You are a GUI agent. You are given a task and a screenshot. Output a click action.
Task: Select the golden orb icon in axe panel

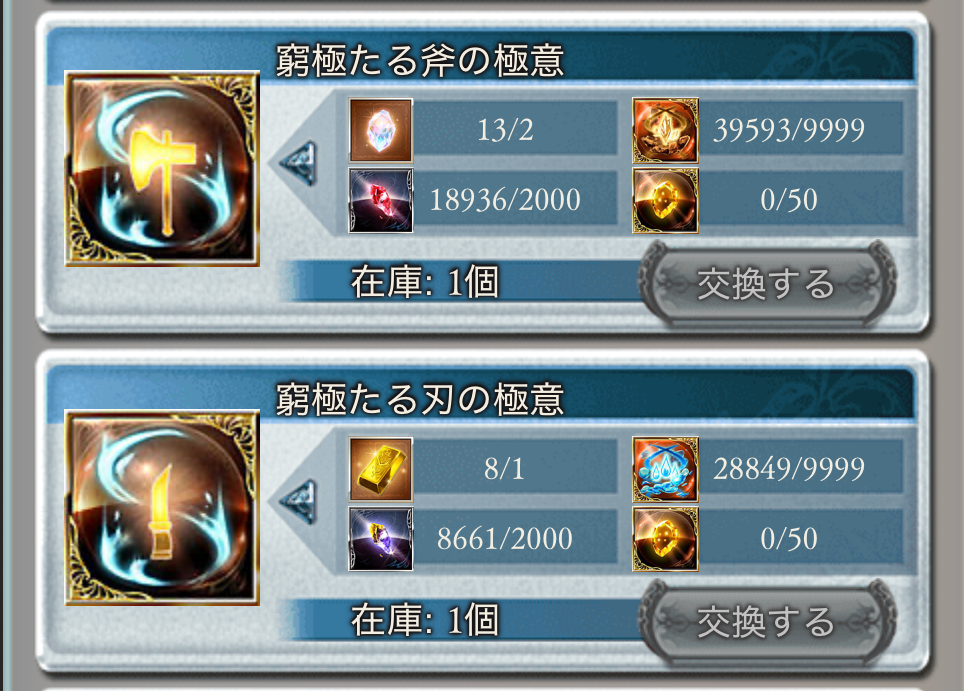(665, 200)
